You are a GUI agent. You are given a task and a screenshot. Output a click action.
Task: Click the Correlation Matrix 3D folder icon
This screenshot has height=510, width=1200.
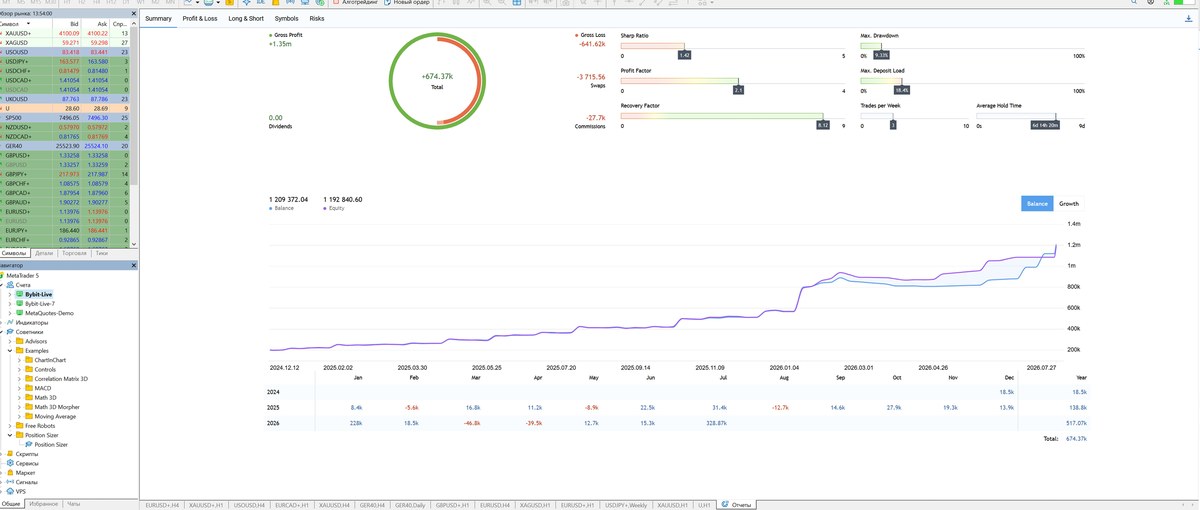coord(29,379)
